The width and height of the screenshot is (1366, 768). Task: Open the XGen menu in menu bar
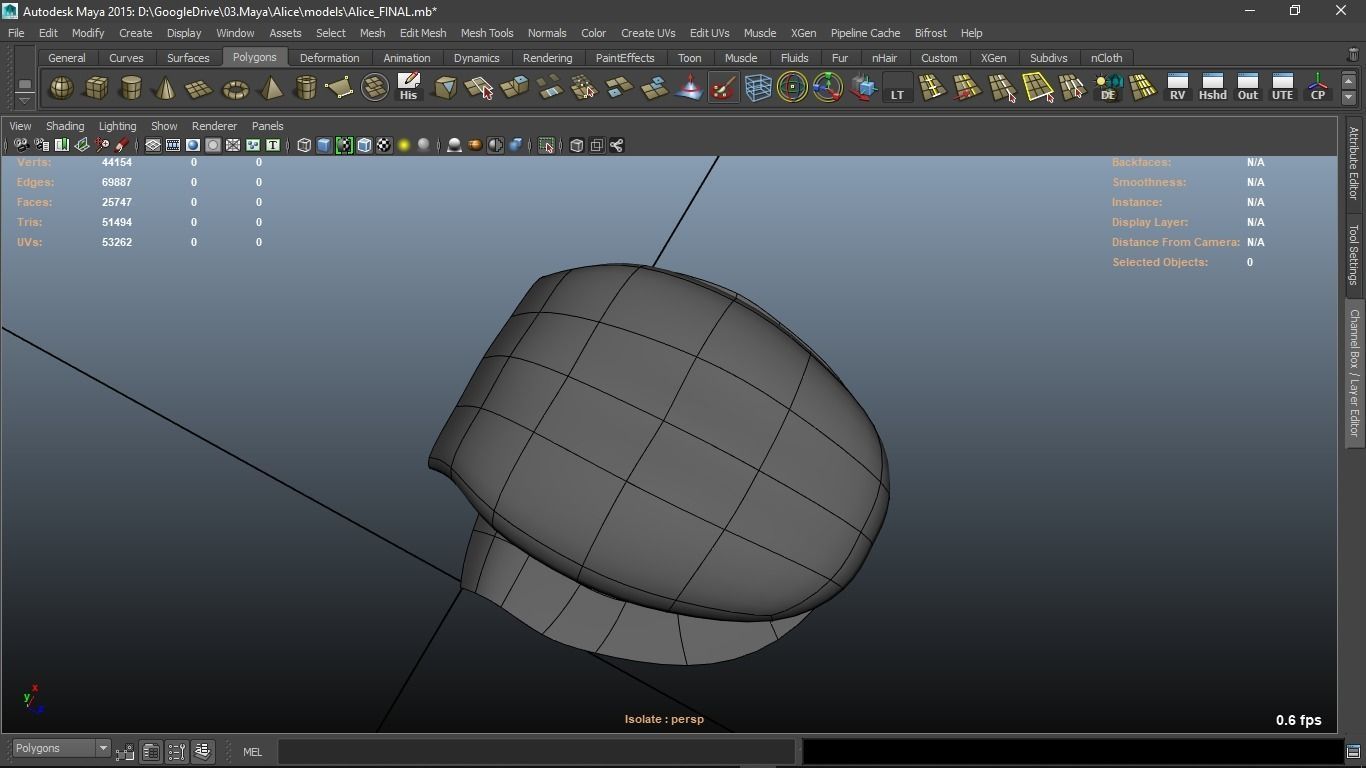point(803,33)
